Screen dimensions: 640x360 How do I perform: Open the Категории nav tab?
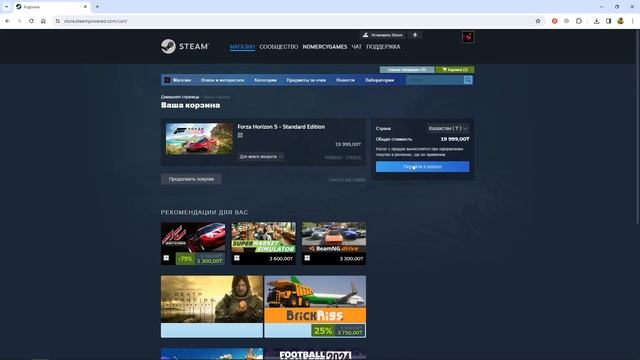click(265, 80)
